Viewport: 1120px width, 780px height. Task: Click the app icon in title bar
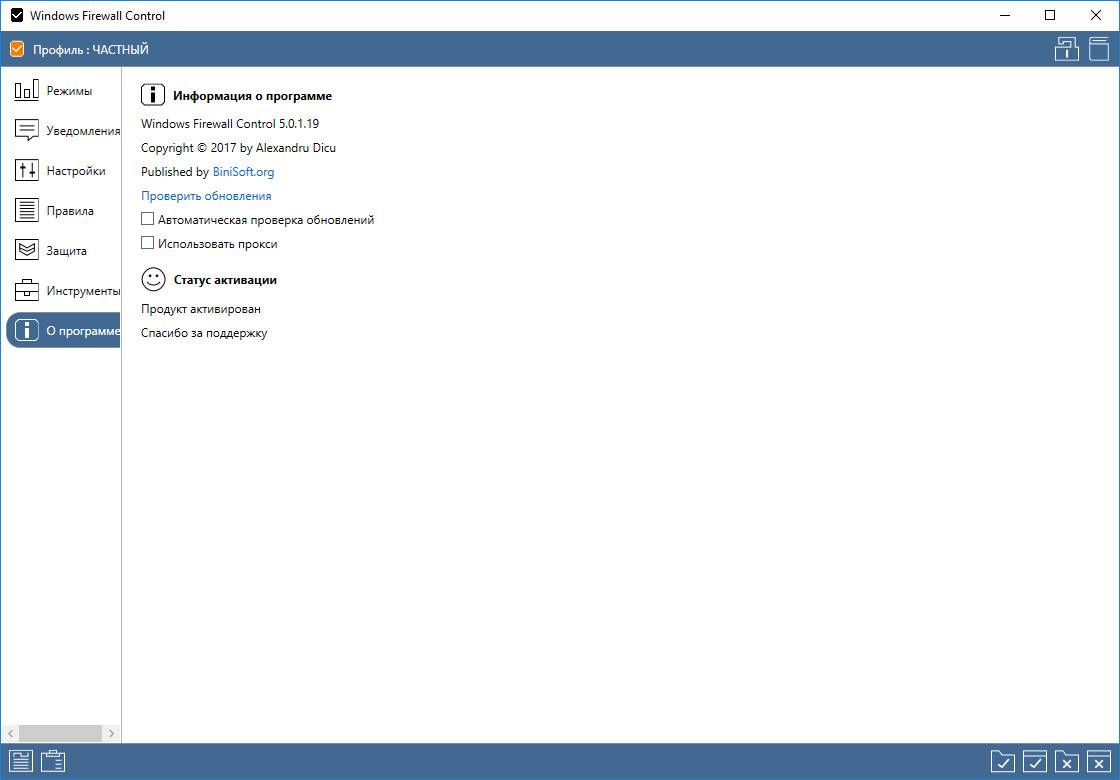[17, 15]
